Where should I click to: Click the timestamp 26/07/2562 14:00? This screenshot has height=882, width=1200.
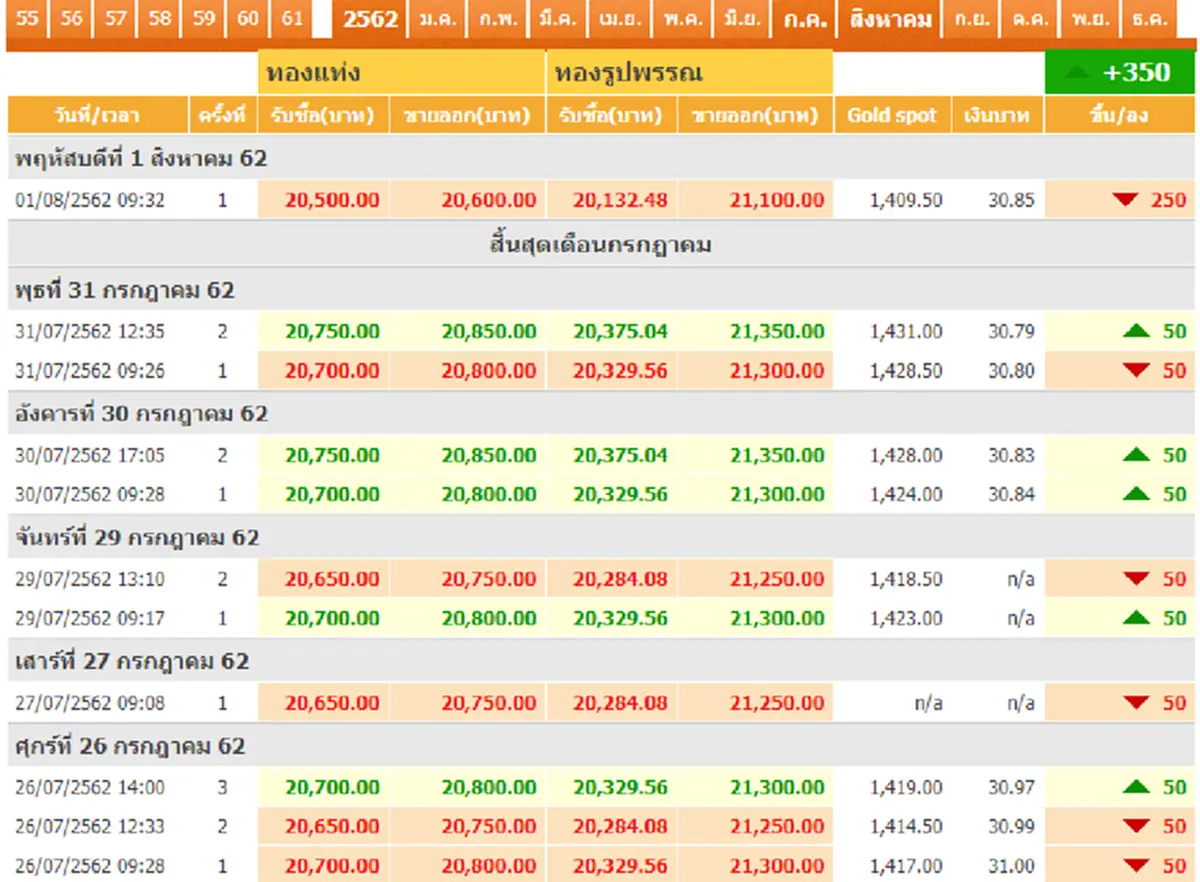click(90, 787)
